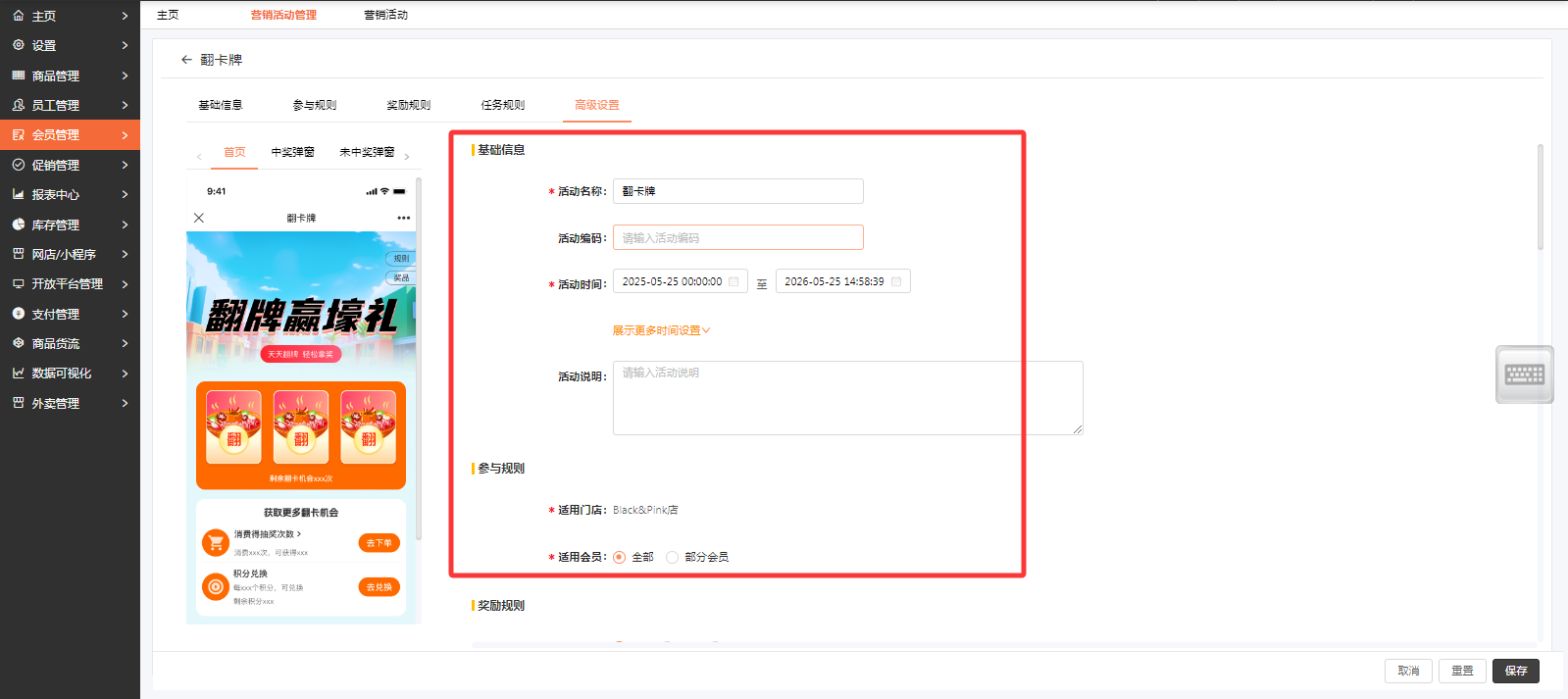The image size is (1568, 699).
Task: Open 中奖弹窗 preview tab
Action: (292, 152)
